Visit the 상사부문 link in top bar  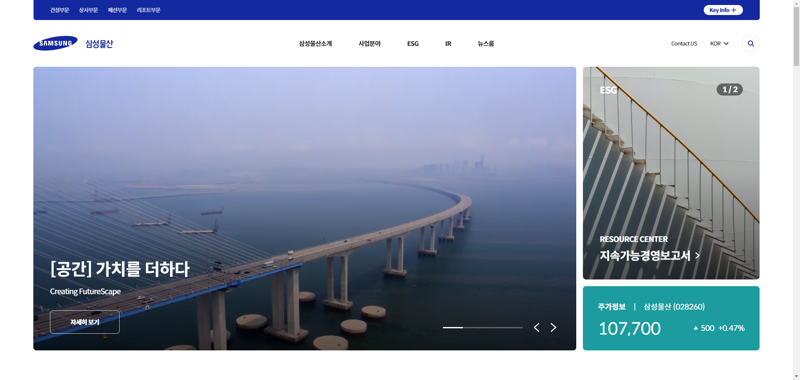(x=88, y=10)
